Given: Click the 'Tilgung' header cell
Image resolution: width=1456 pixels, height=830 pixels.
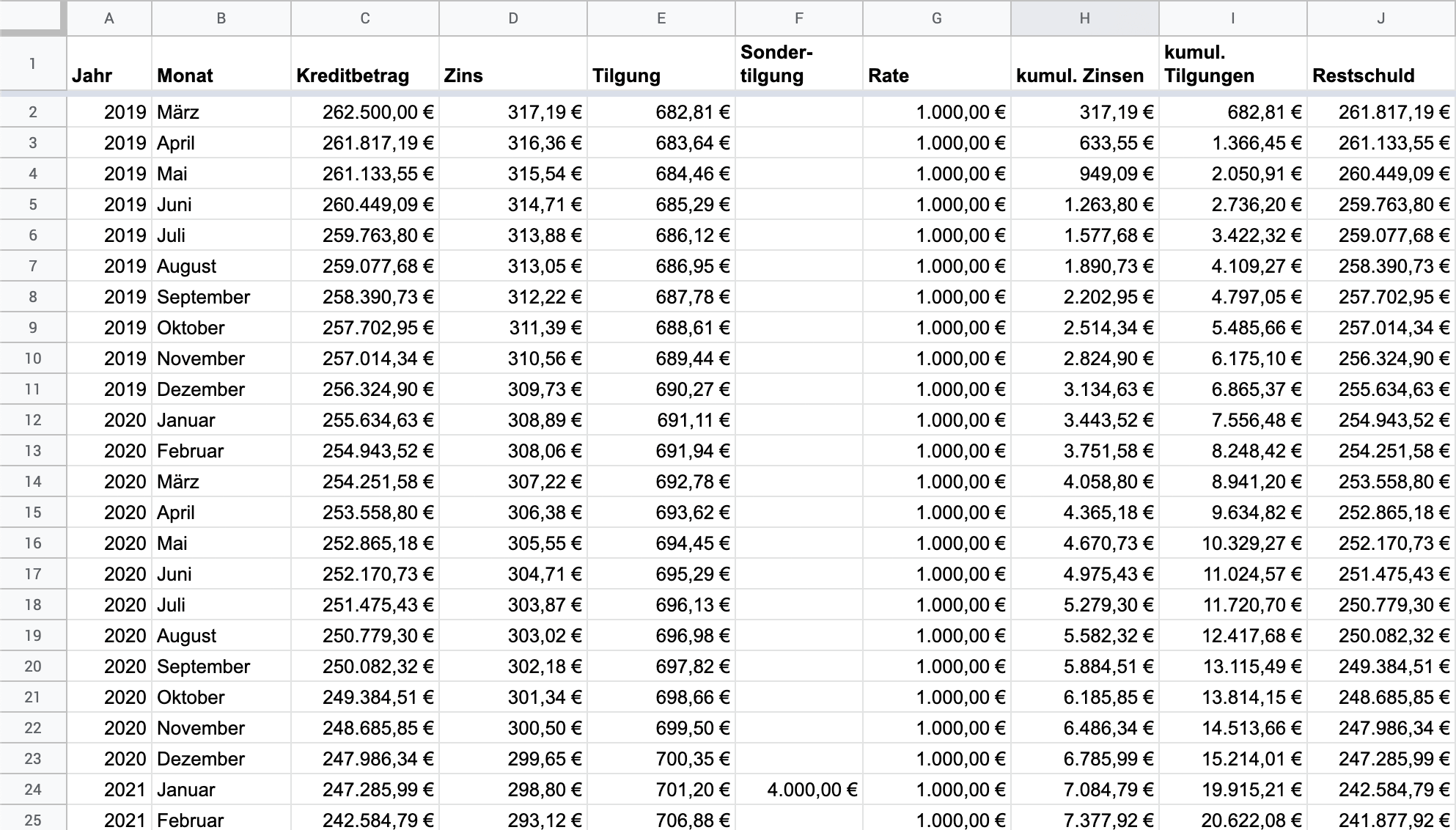Looking at the screenshot, I should 661,64.
